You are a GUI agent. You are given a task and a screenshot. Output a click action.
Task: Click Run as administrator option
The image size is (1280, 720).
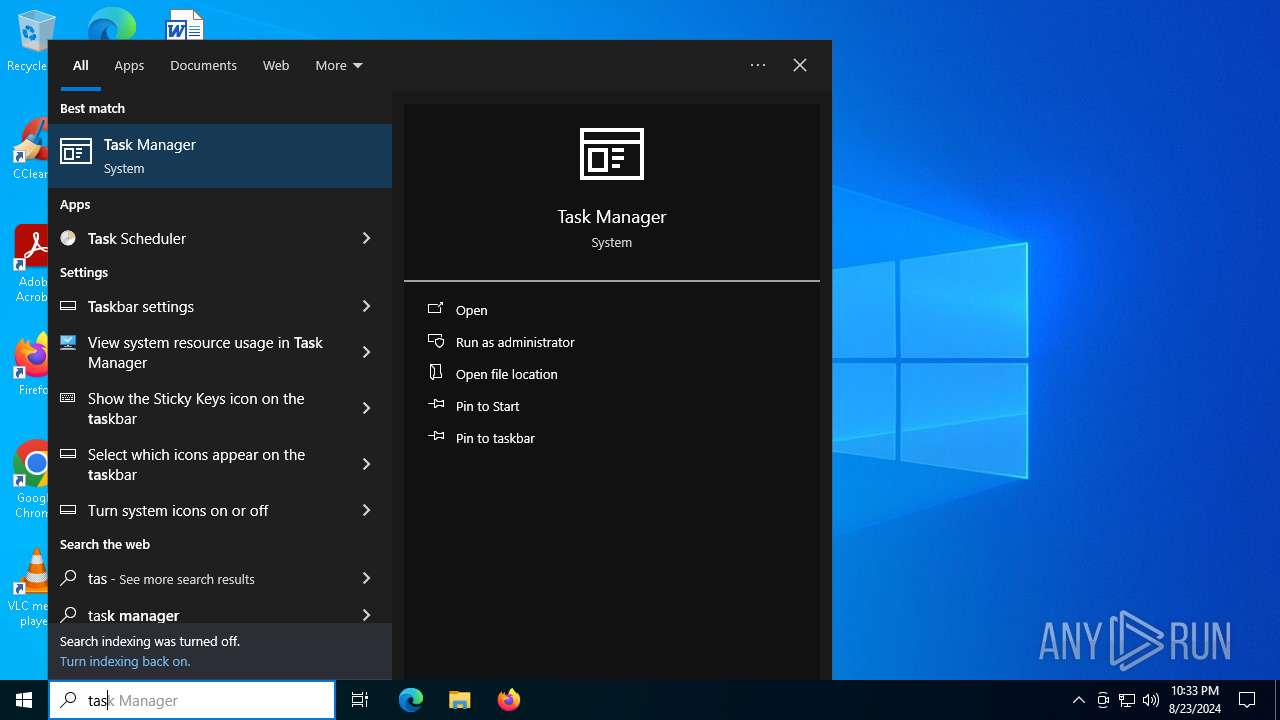(514, 342)
